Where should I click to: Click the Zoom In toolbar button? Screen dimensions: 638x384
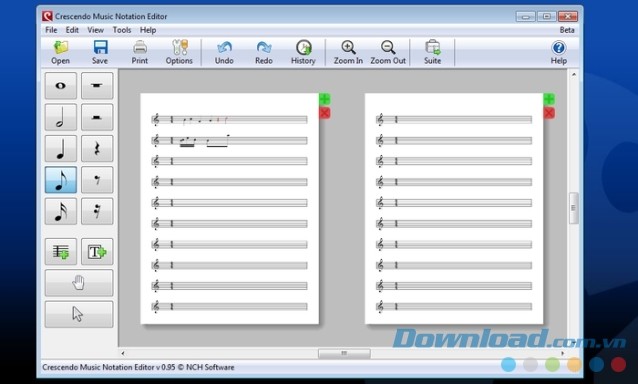pos(348,52)
